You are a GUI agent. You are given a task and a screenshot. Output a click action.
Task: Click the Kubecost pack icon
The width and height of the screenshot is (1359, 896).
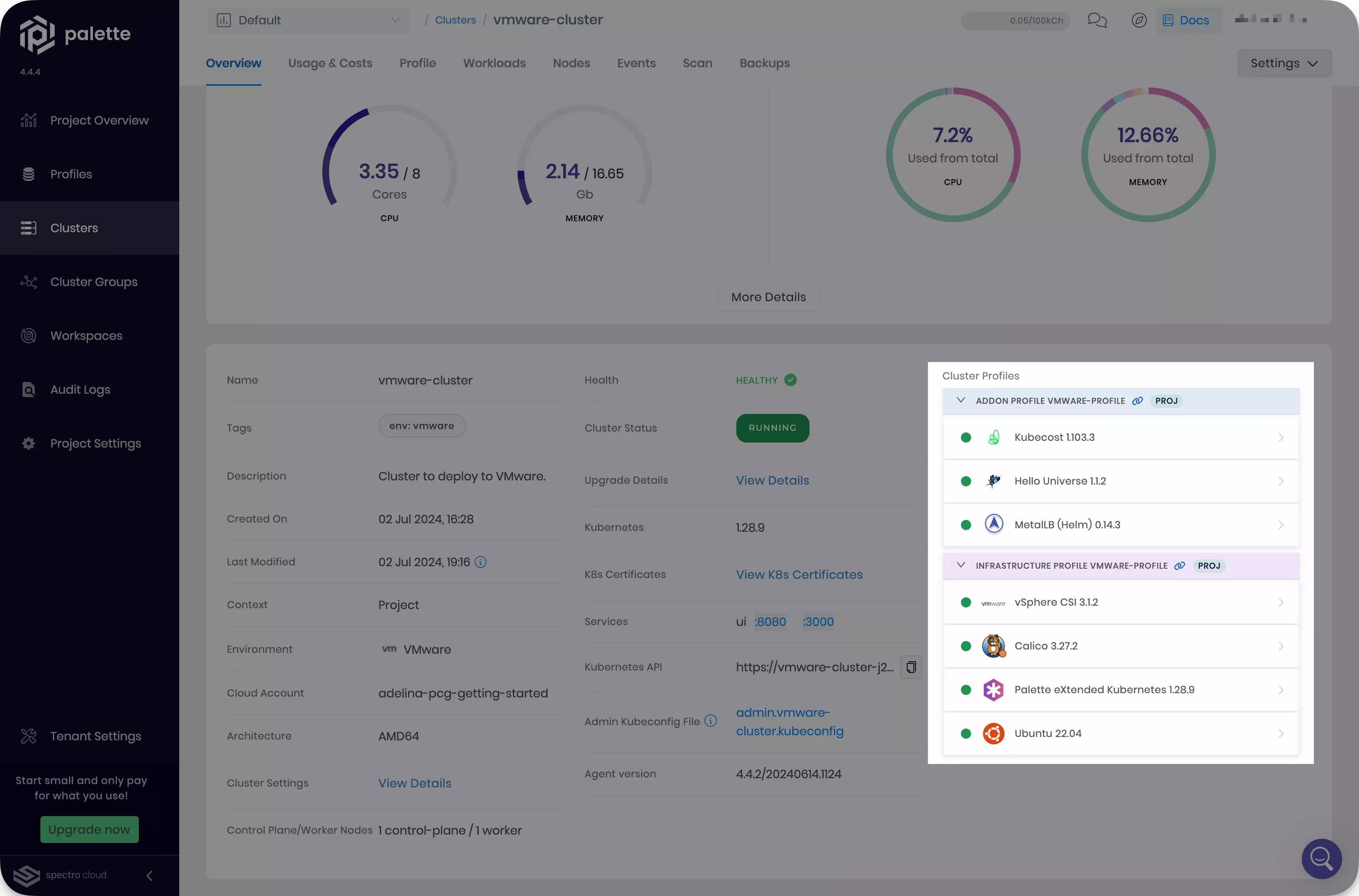pyautogui.click(x=994, y=438)
